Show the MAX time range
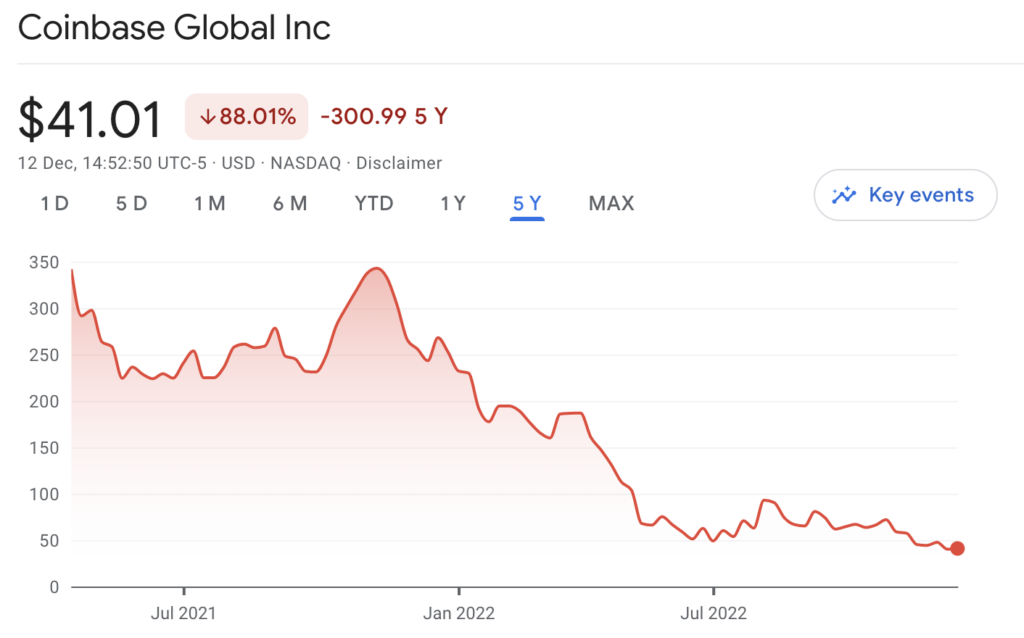Screen dimensions: 1024x638 point(611,204)
